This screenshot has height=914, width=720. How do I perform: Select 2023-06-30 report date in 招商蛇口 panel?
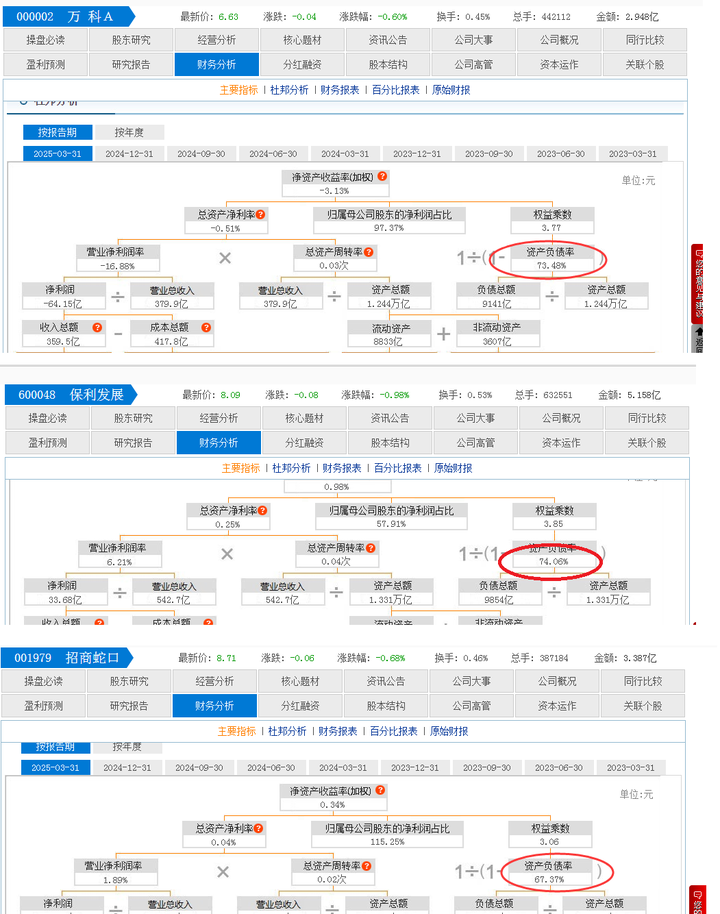(x=559, y=768)
